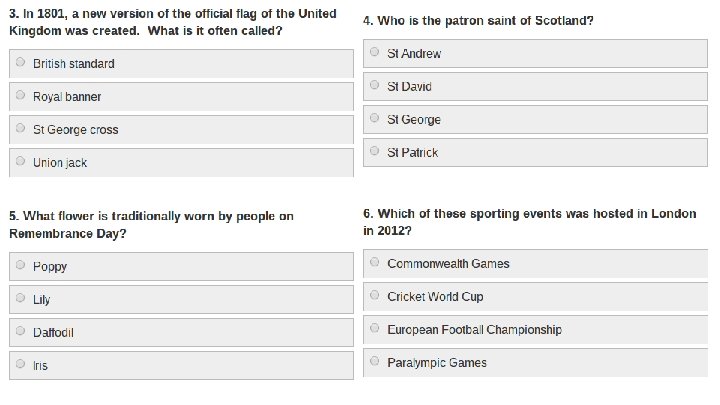
Task: Pick European Football Championship answer
Action: point(374,329)
